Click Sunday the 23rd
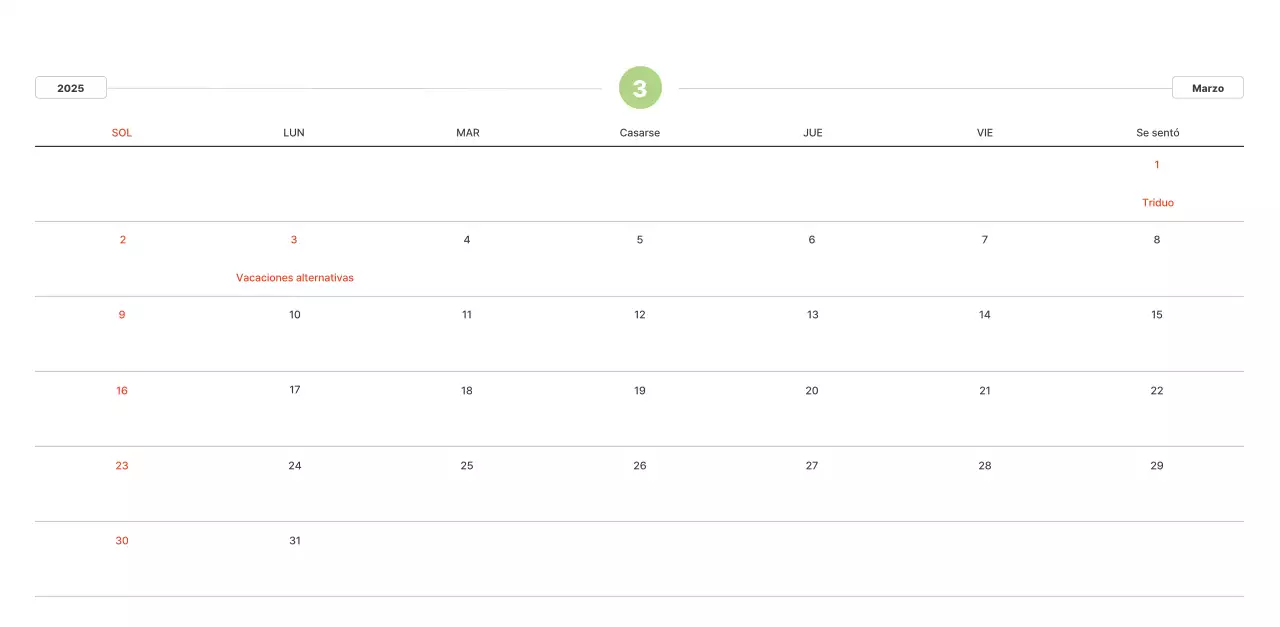Screen dimensions: 1280x627 coord(122,466)
